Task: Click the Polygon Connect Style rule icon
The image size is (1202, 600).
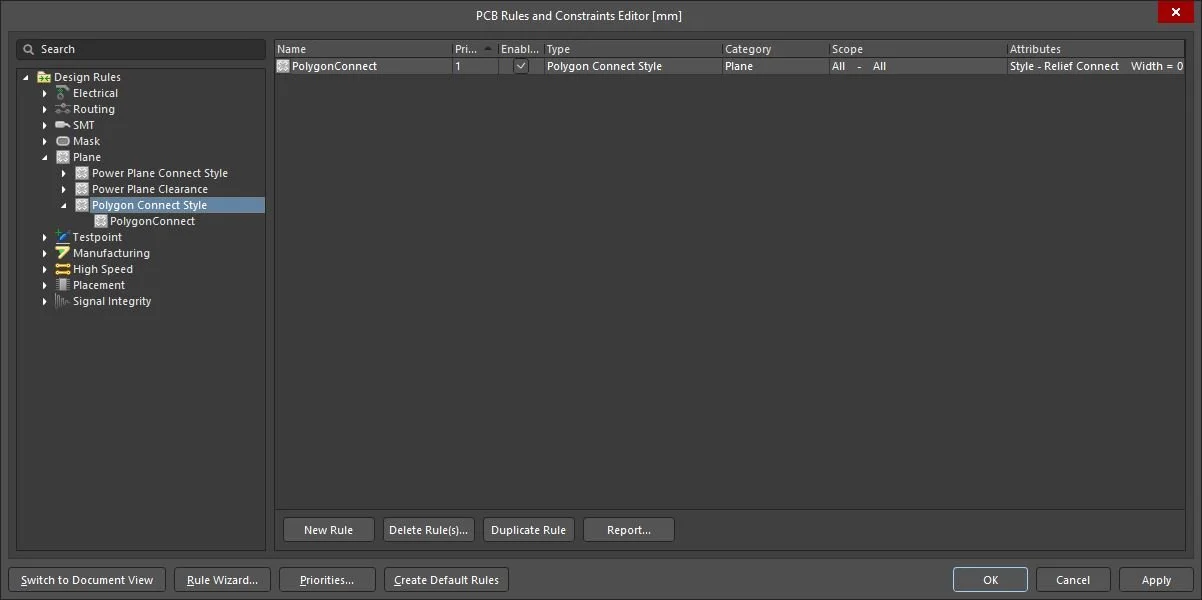Action: point(82,205)
